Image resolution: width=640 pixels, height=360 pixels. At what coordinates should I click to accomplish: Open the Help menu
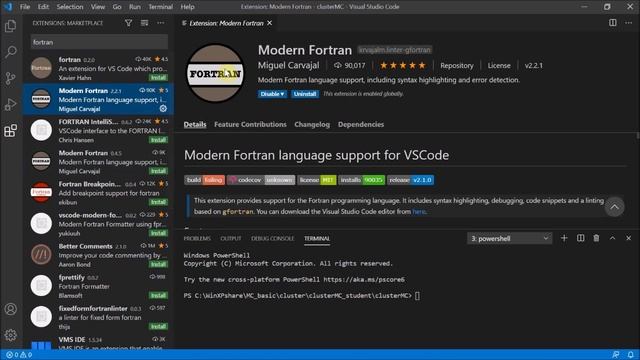pyautogui.click(x=187, y=7)
